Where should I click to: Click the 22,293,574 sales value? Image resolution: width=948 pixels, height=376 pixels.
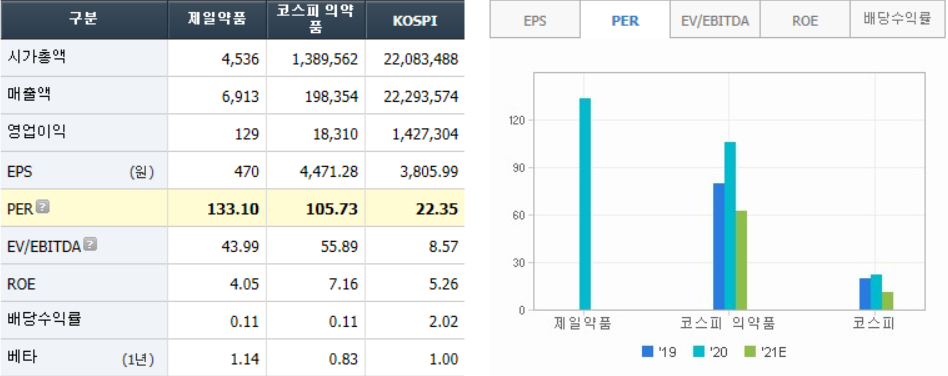click(x=420, y=97)
